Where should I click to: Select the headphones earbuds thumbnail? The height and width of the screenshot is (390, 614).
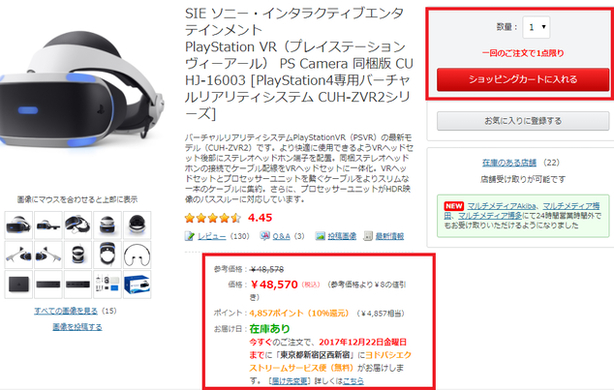(x=137, y=255)
